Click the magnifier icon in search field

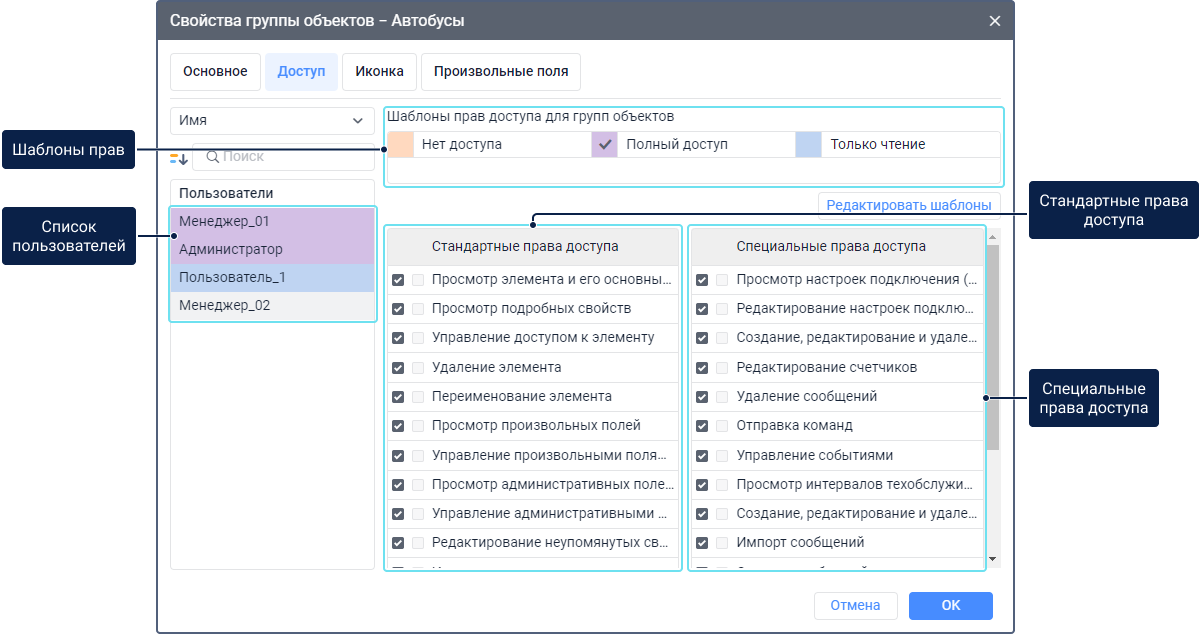(212, 157)
